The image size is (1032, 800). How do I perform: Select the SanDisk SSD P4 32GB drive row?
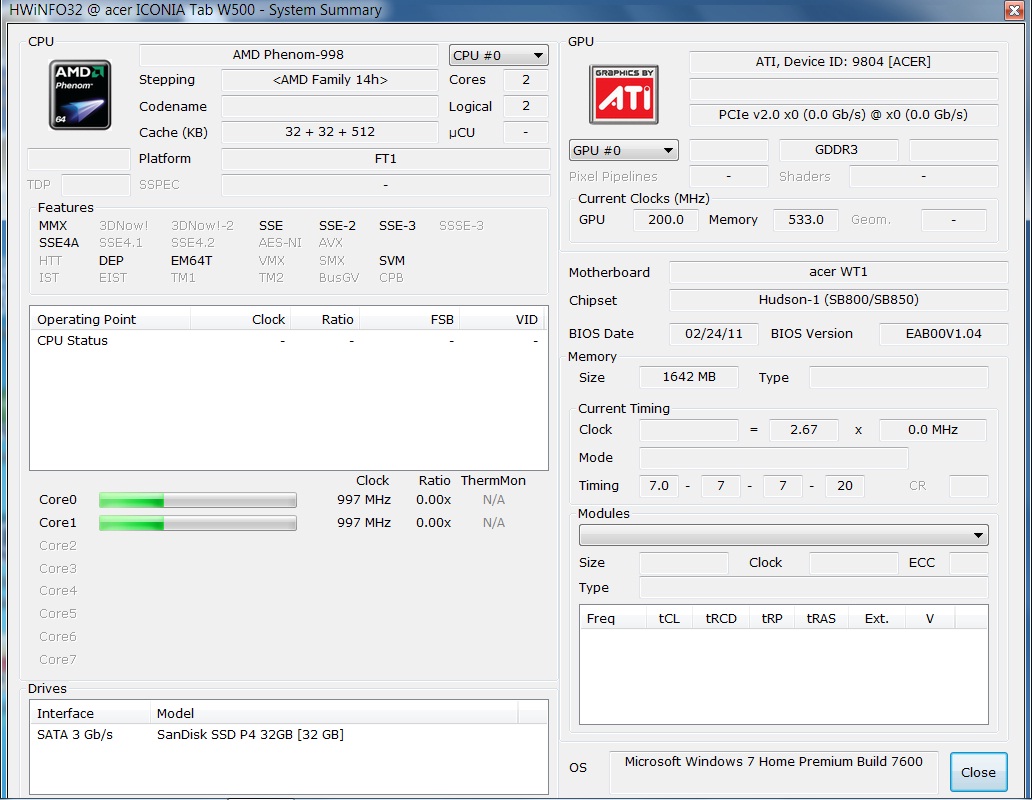tap(288, 734)
